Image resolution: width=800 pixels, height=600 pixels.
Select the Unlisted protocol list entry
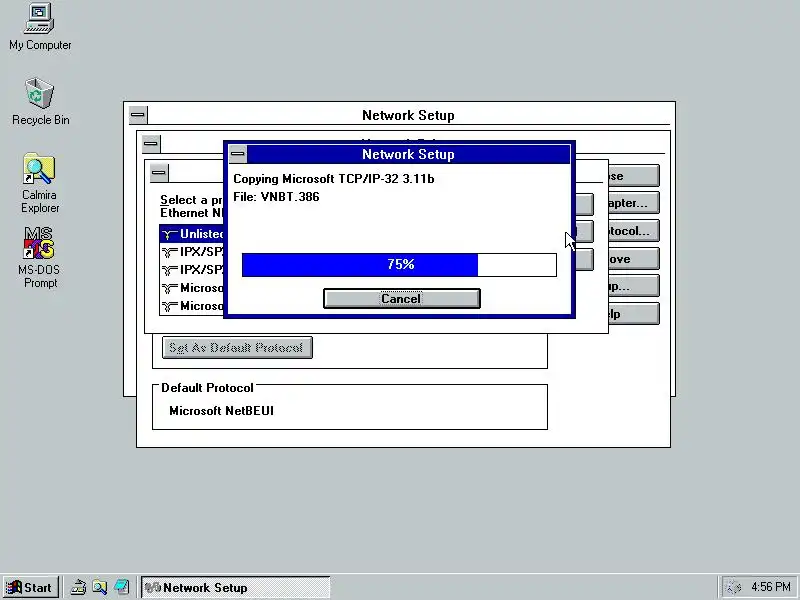click(192, 234)
